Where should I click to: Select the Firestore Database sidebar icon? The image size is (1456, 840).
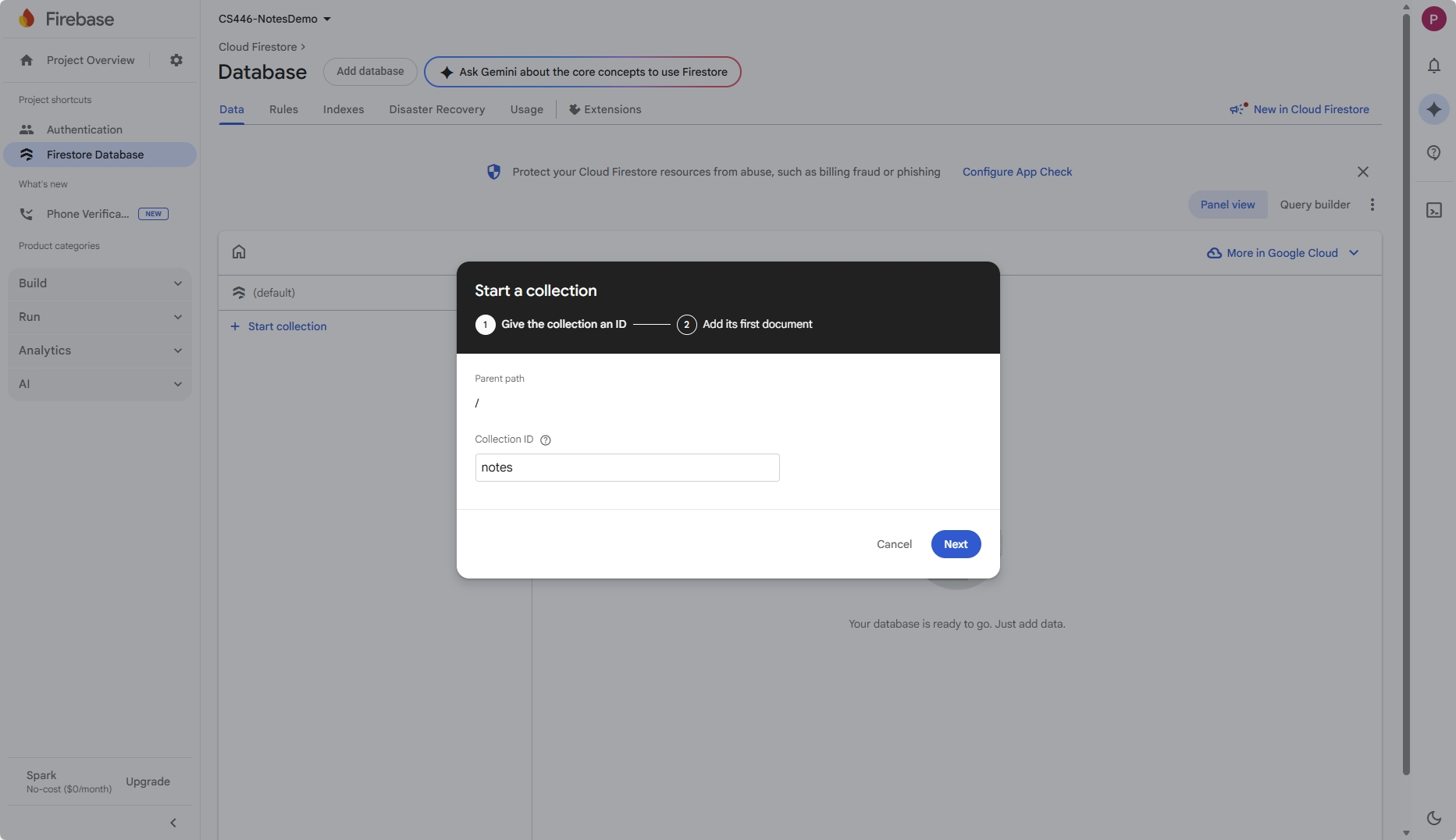27,155
